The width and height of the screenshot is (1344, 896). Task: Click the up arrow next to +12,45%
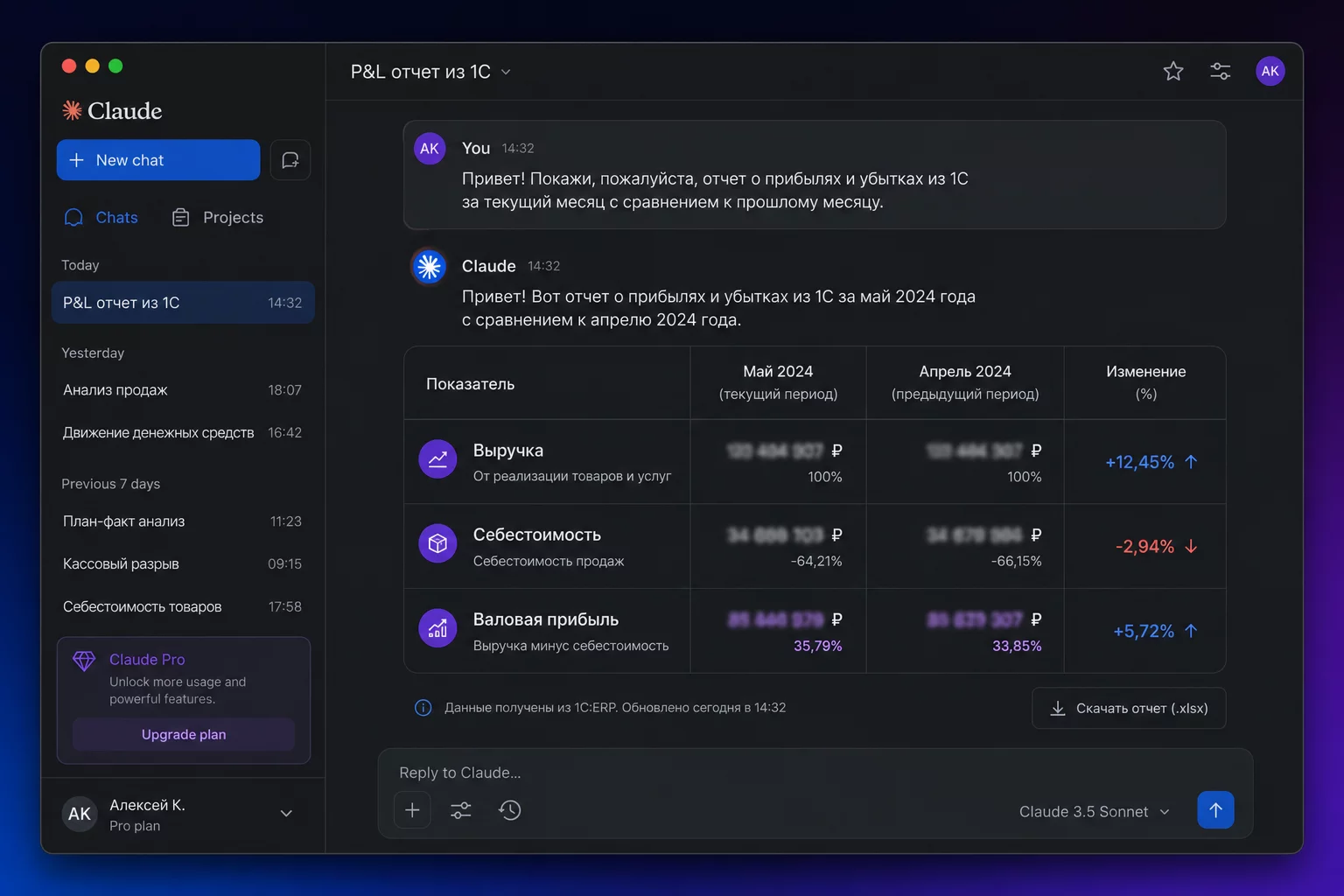(x=1191, y=462)
